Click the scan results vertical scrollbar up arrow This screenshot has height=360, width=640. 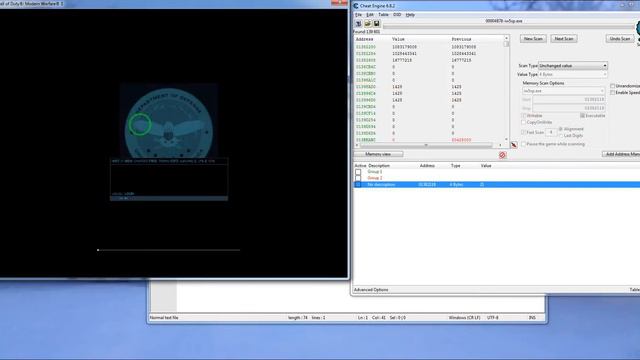click(x=507, y=38)
